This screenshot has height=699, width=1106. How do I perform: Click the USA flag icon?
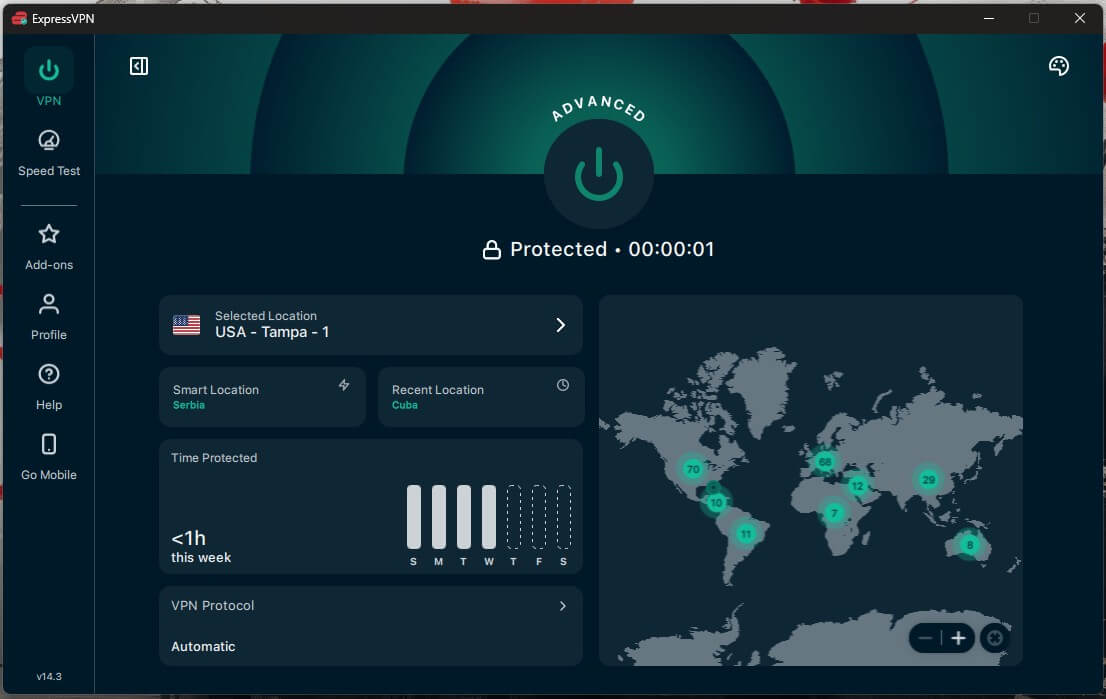point(186,324)
